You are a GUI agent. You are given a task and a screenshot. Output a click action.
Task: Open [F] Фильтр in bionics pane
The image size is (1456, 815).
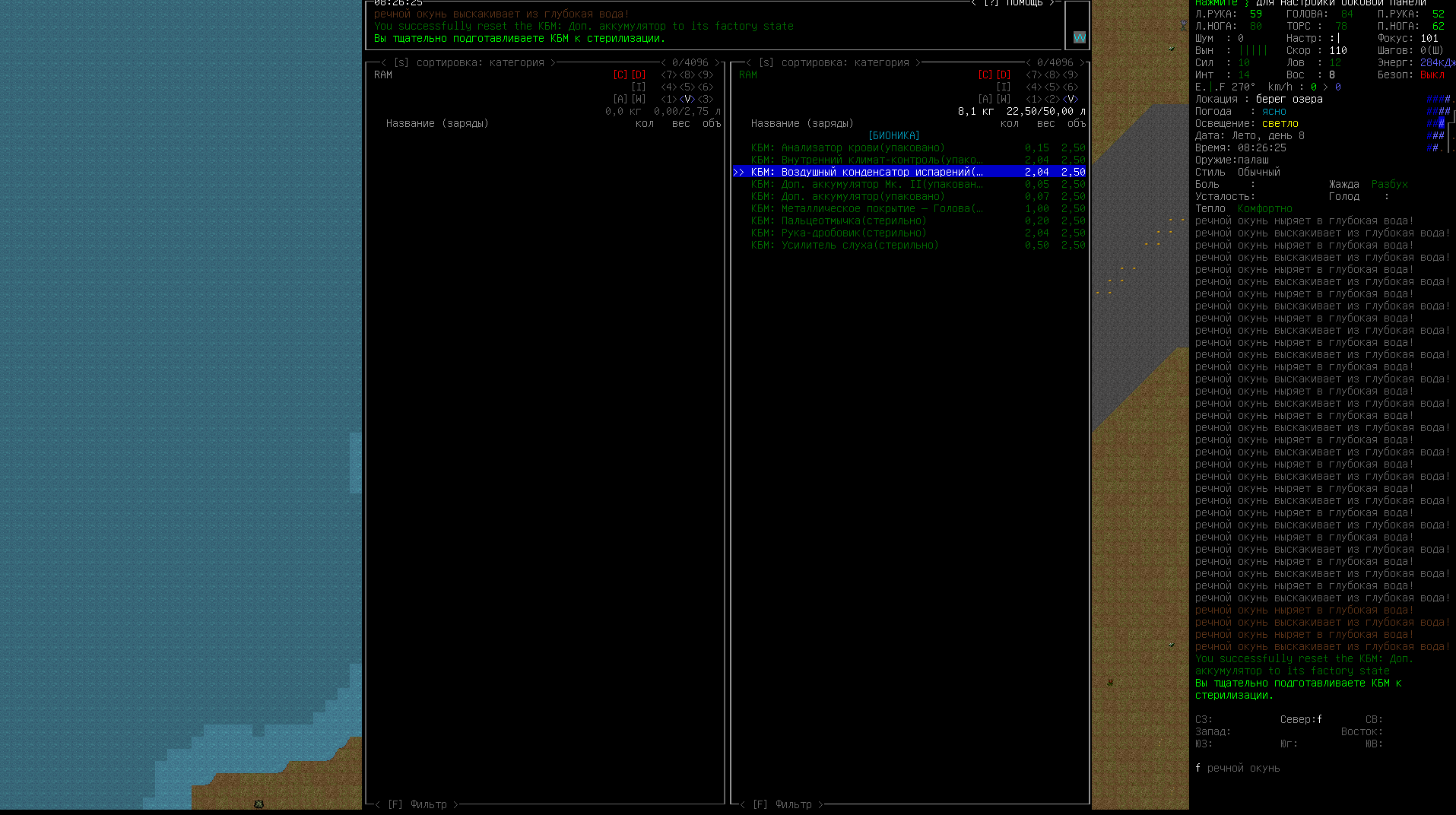pos(782,804)
